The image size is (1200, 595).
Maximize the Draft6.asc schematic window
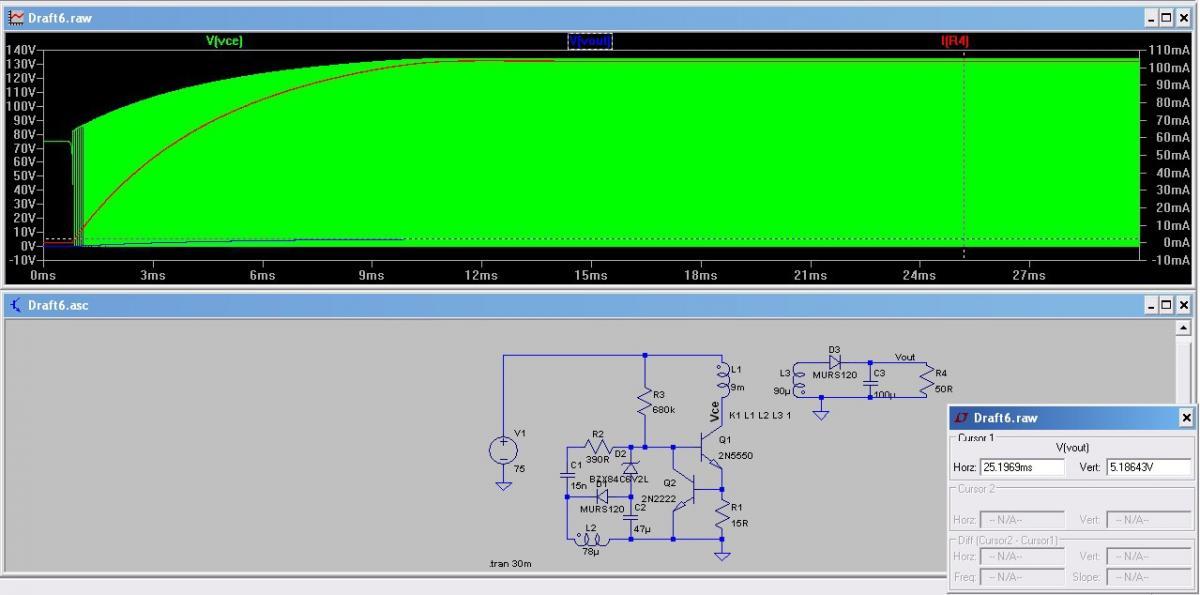click(x=1166, y=305)
